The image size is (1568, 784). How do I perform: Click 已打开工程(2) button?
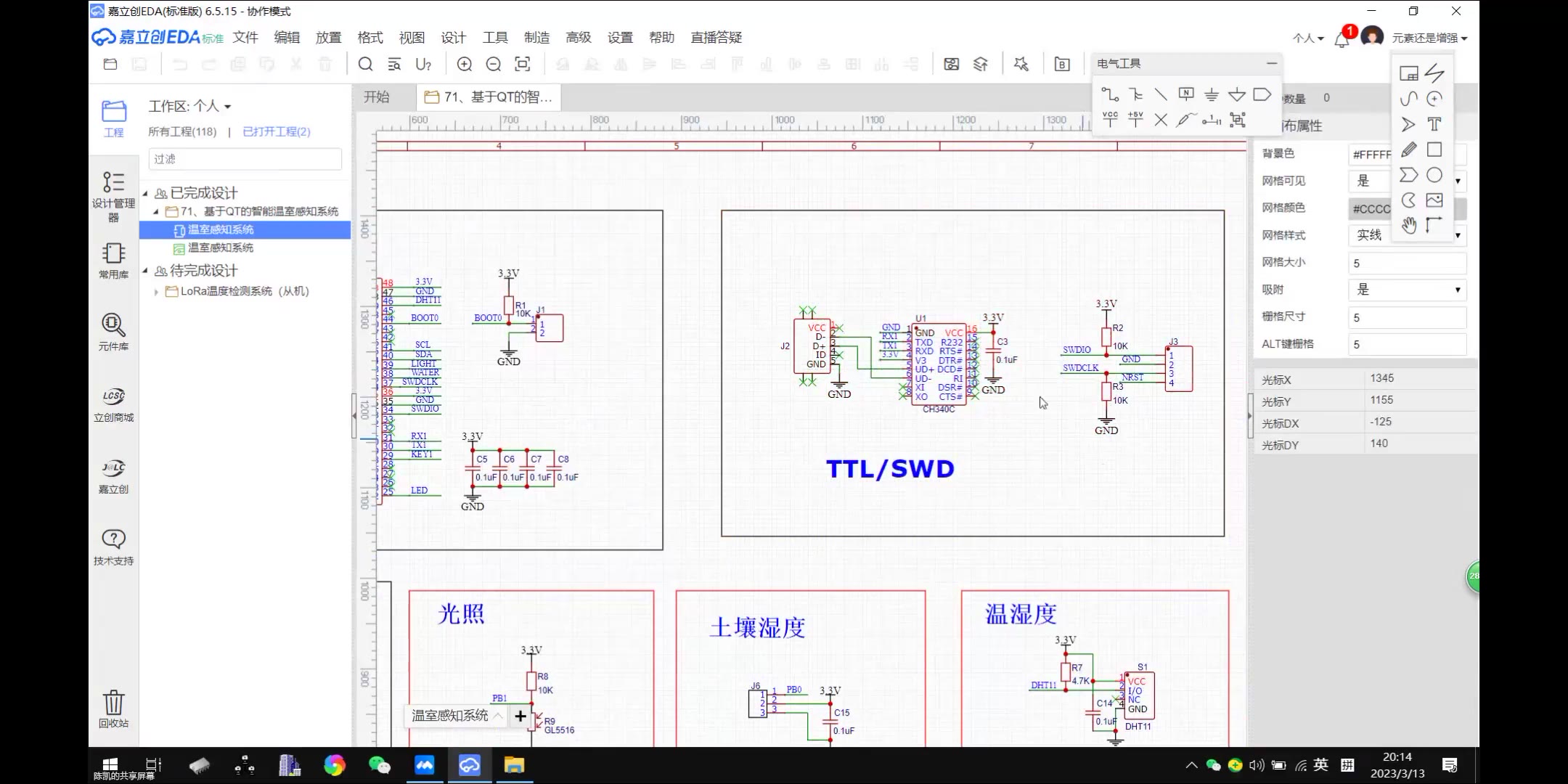[x=275, y=131]
